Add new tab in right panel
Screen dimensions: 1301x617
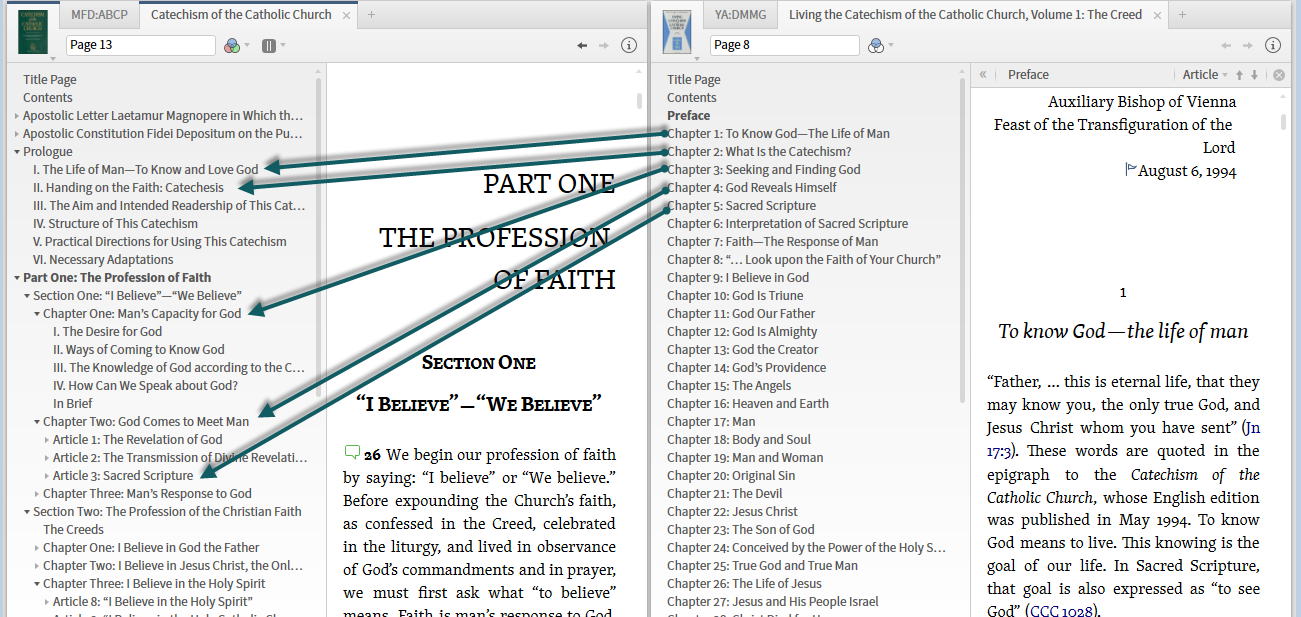point(1182,15)
